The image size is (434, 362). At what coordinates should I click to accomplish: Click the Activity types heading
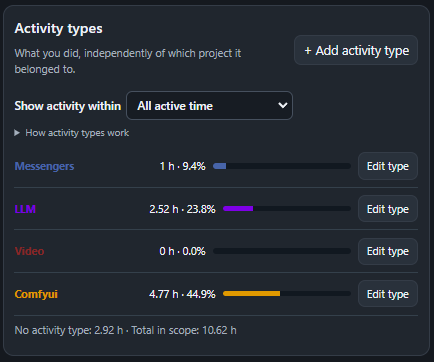pos(59,28)
